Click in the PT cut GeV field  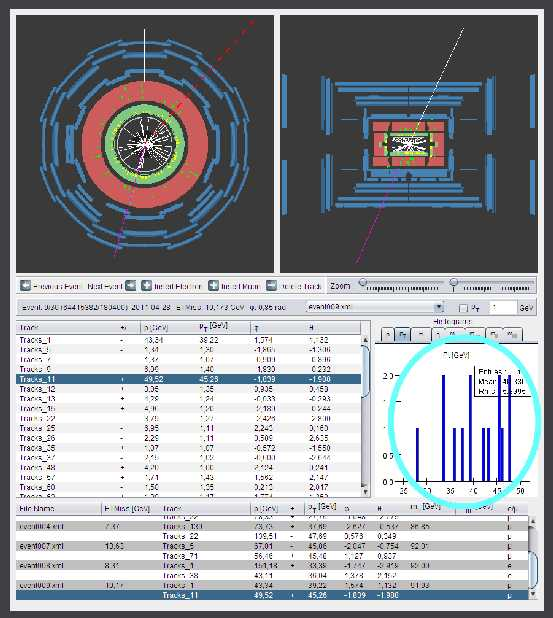pos(502,307)
